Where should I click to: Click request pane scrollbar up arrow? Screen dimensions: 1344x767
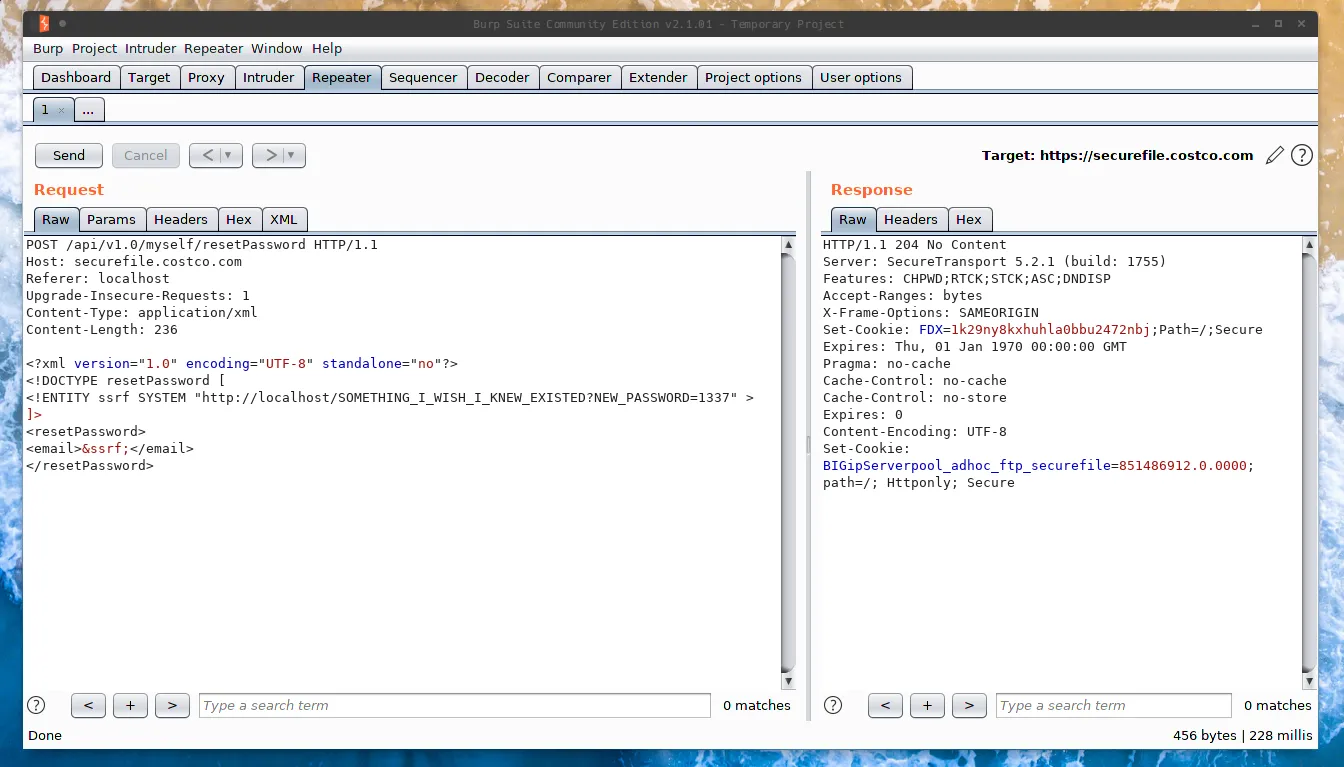pos(788,245)
